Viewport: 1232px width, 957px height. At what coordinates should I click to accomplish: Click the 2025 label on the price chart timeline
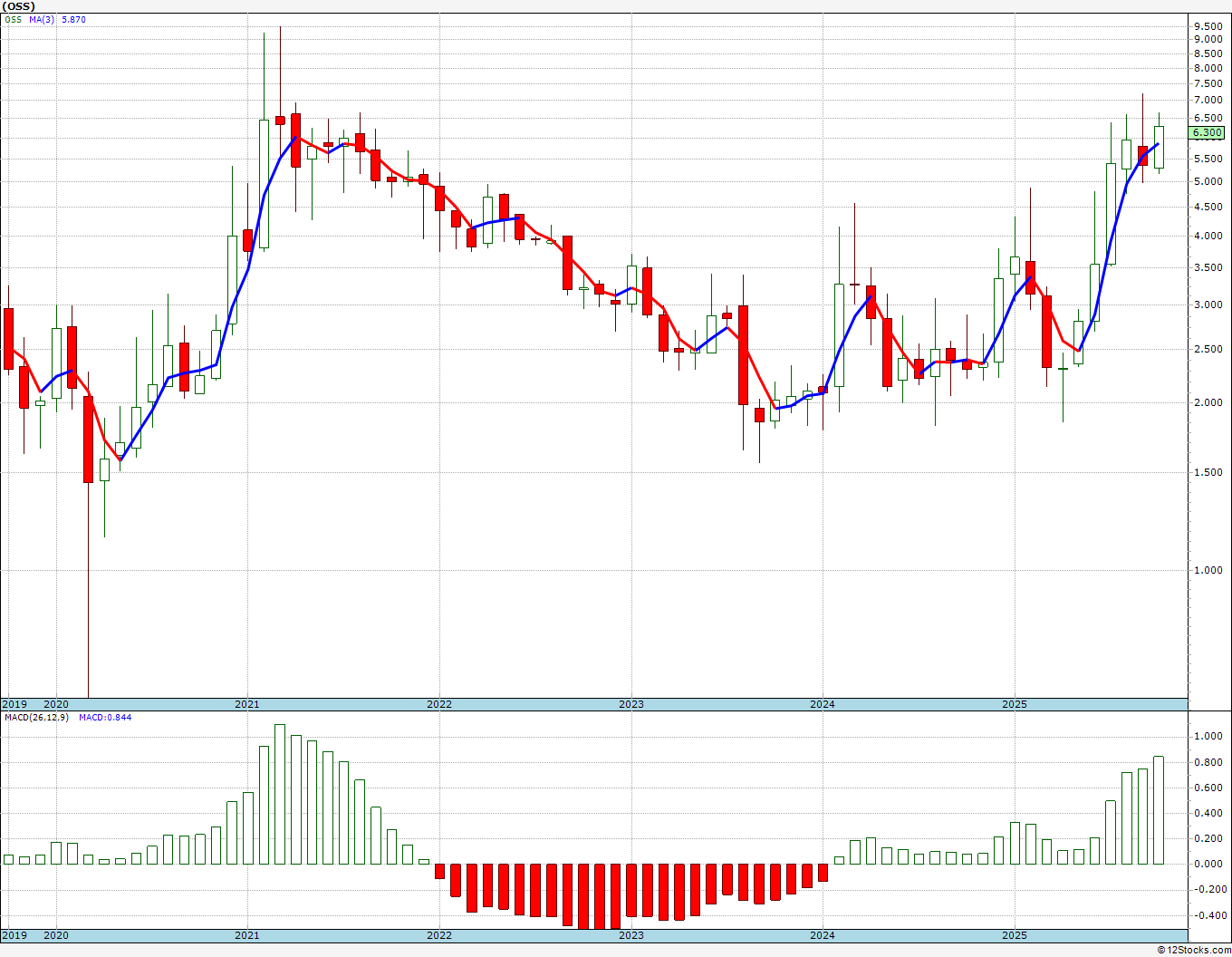tap(1015, 704)
